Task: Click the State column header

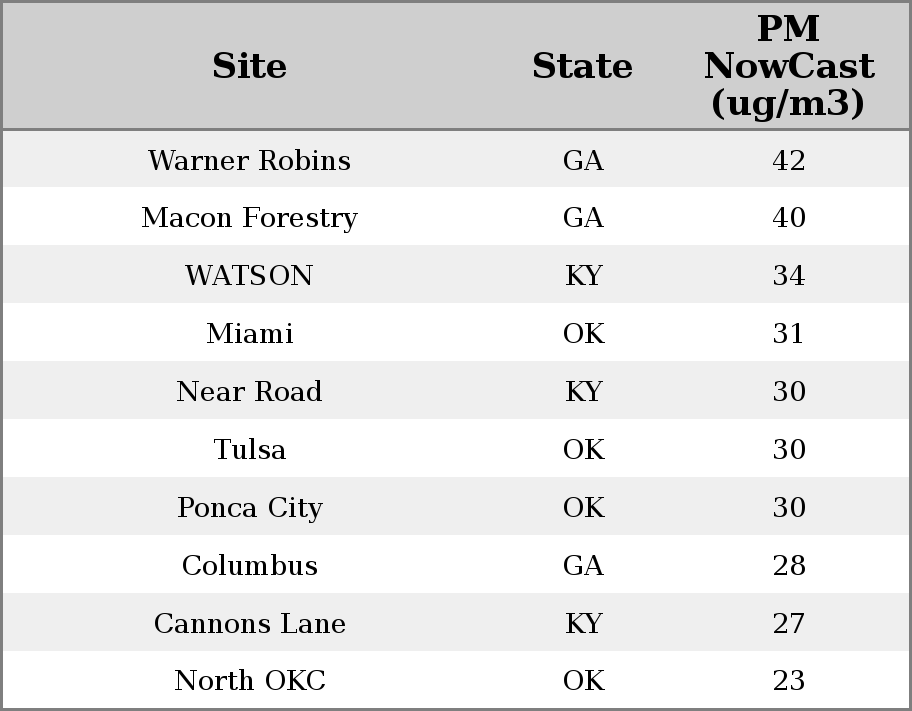Action: [582, 67]
